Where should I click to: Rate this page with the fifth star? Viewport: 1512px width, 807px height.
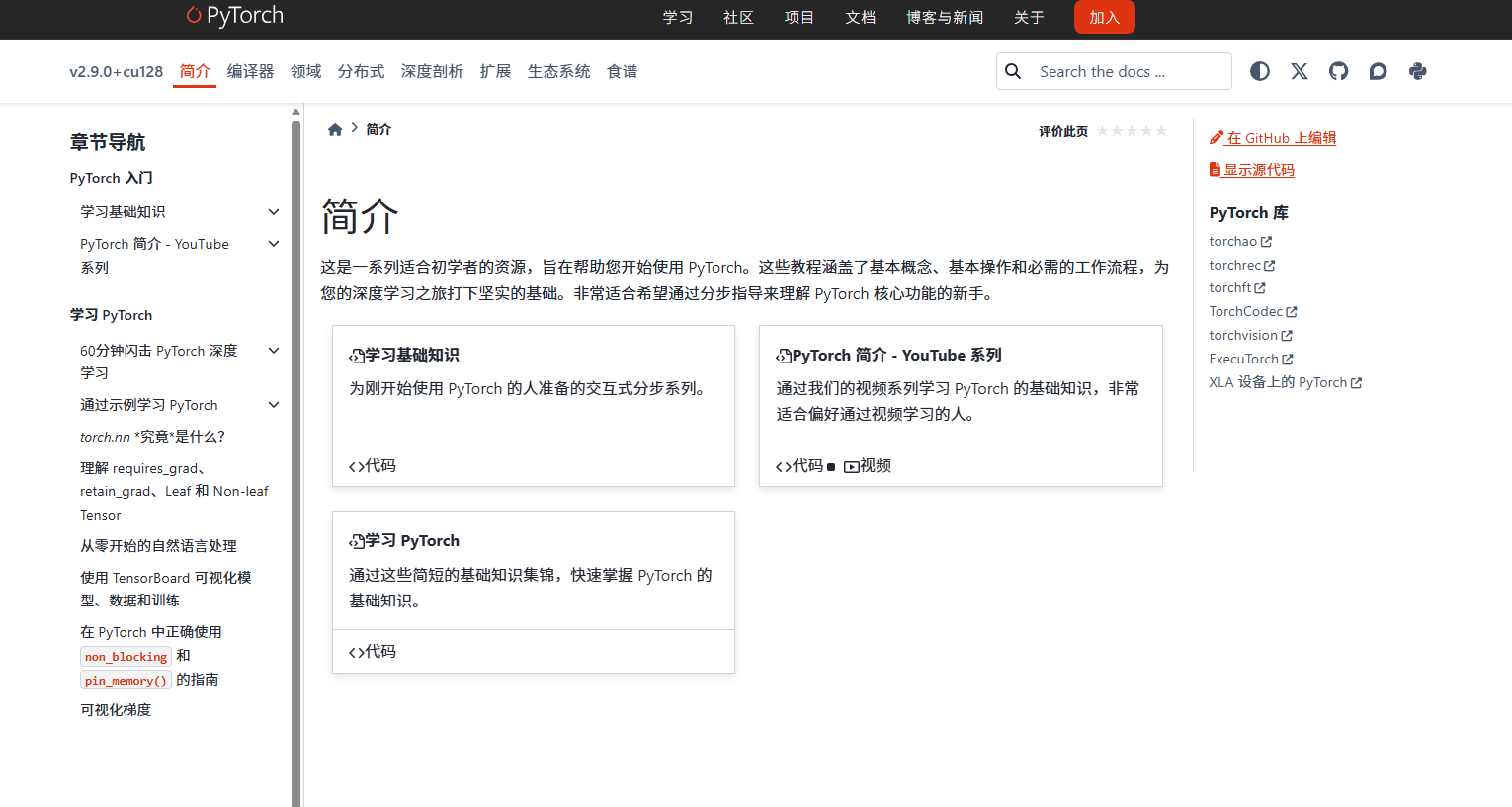click(1161, 131)
